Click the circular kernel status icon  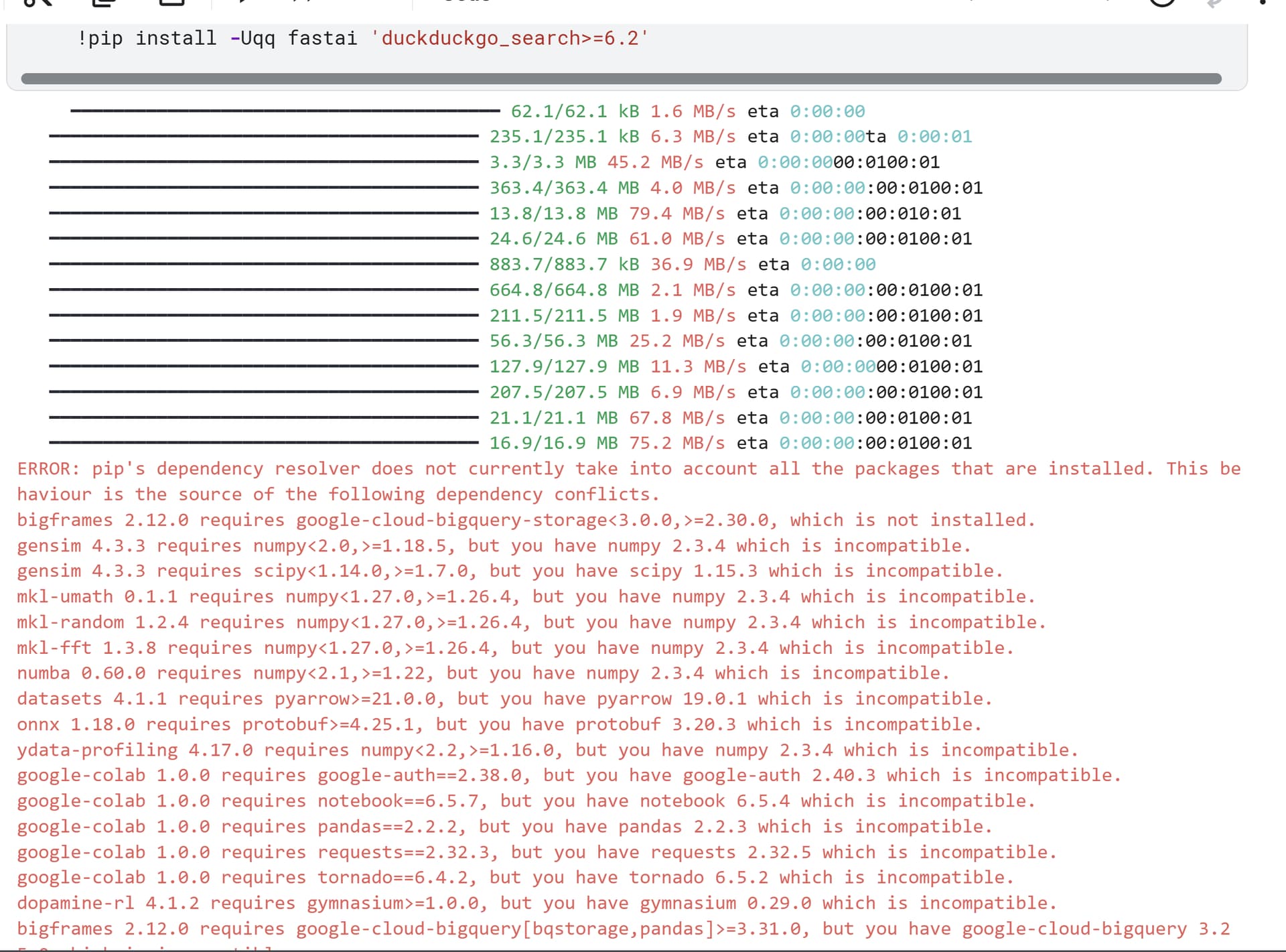point(1163,2)
